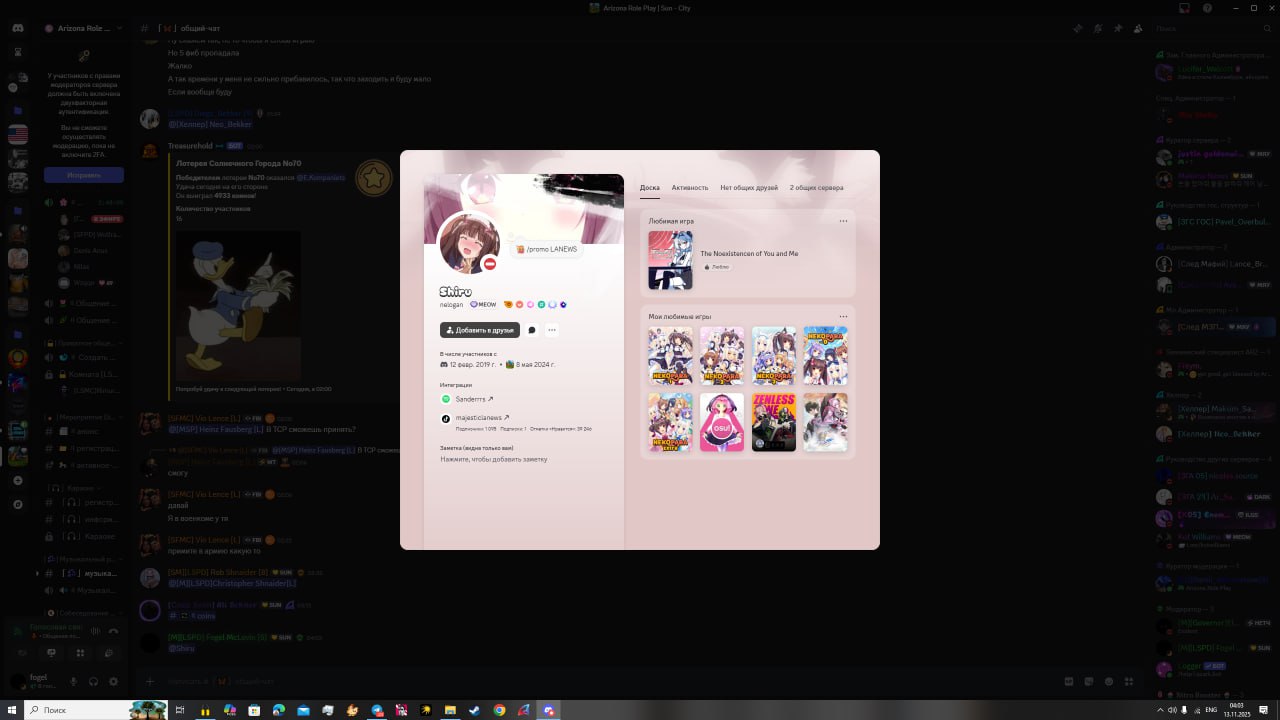The width and height of the screenshot is (1280, 720).
Task: Open options menu for Мои любимые игры card
Action: [x=843, y=317]
